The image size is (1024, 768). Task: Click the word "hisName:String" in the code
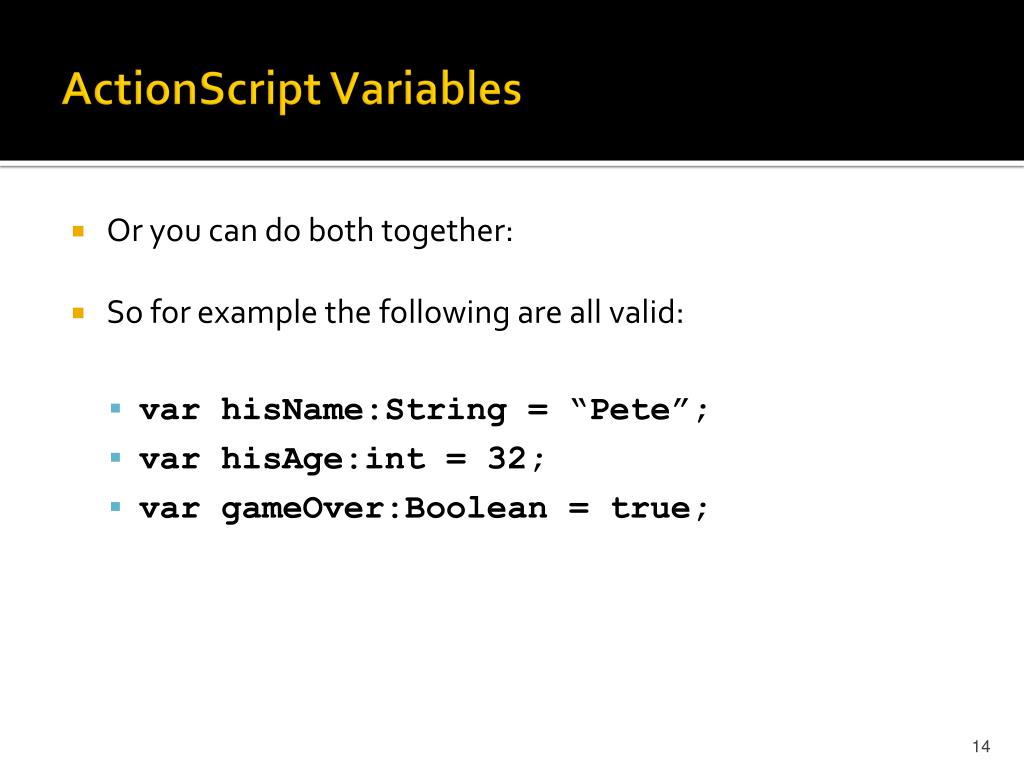(x=364, y=410)
